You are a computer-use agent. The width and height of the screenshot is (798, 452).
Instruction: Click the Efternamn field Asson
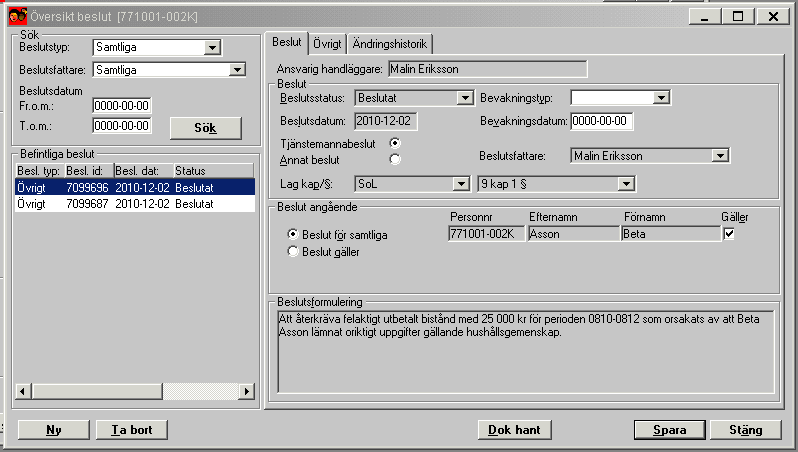coord(574,234)
